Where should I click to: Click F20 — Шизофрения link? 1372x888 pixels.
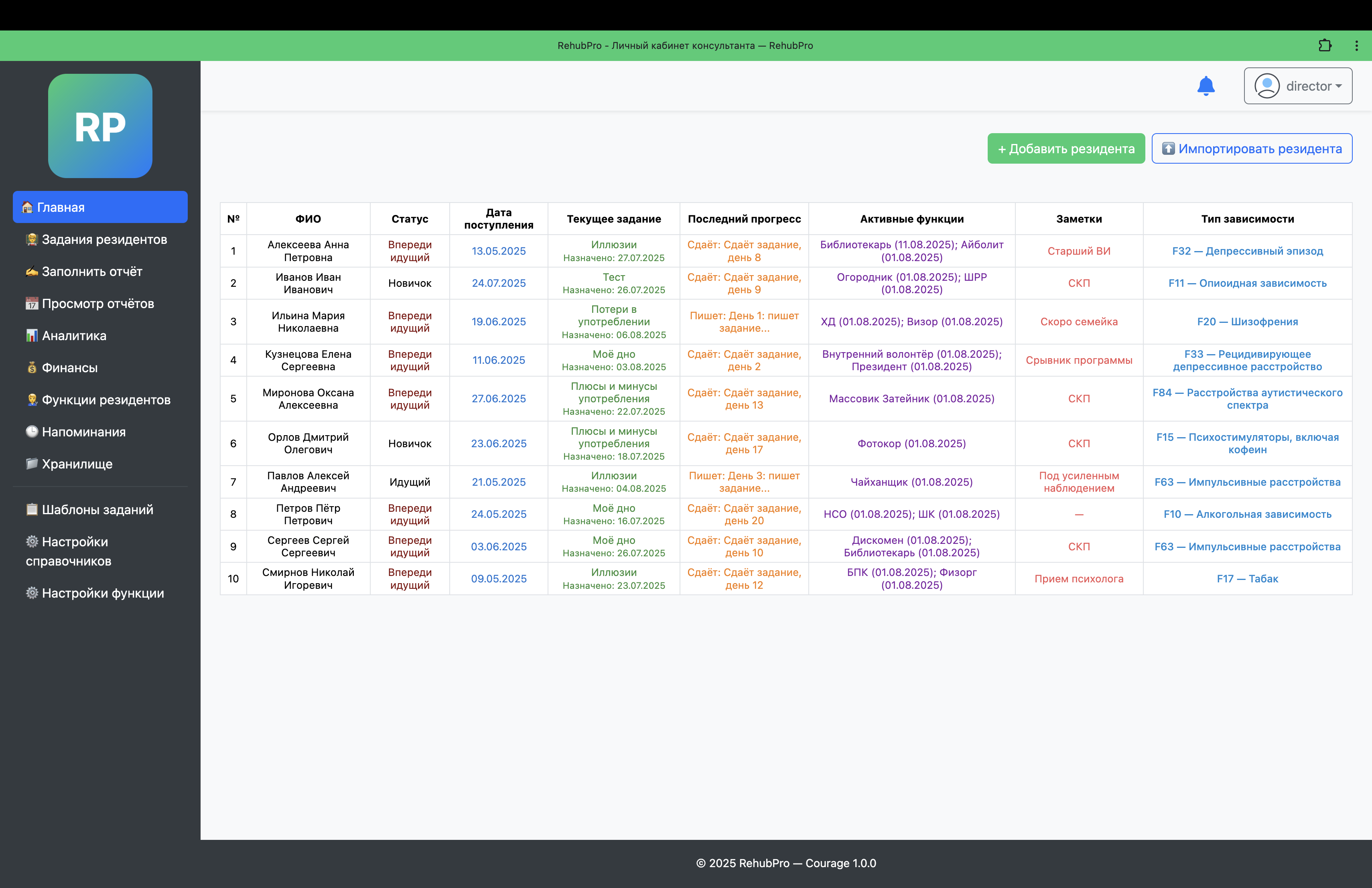click(x=1247, y=322)
